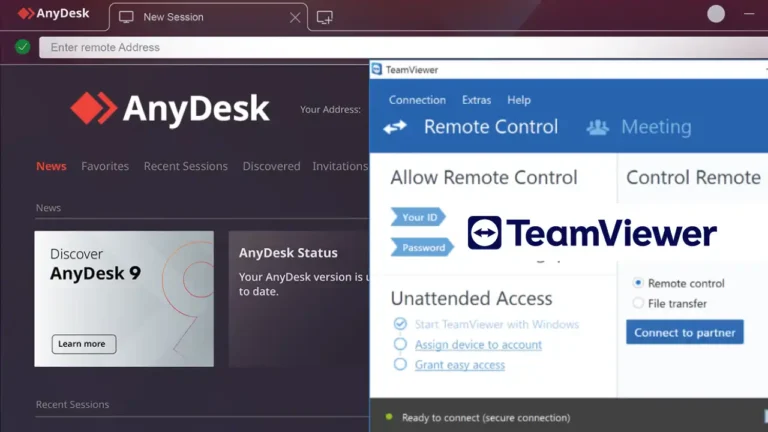Open the Connection menu in TeamViewer

pos(417,100)
